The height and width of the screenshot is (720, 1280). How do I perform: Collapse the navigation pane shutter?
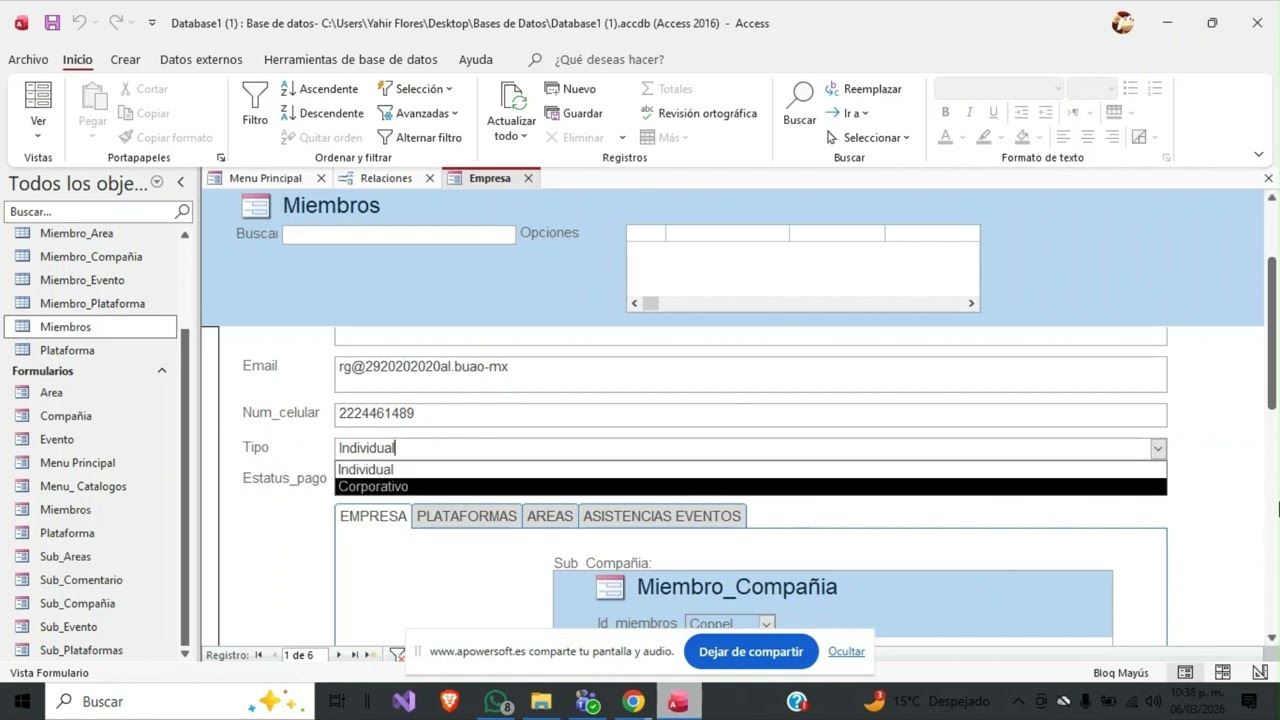tap(181, 182)
